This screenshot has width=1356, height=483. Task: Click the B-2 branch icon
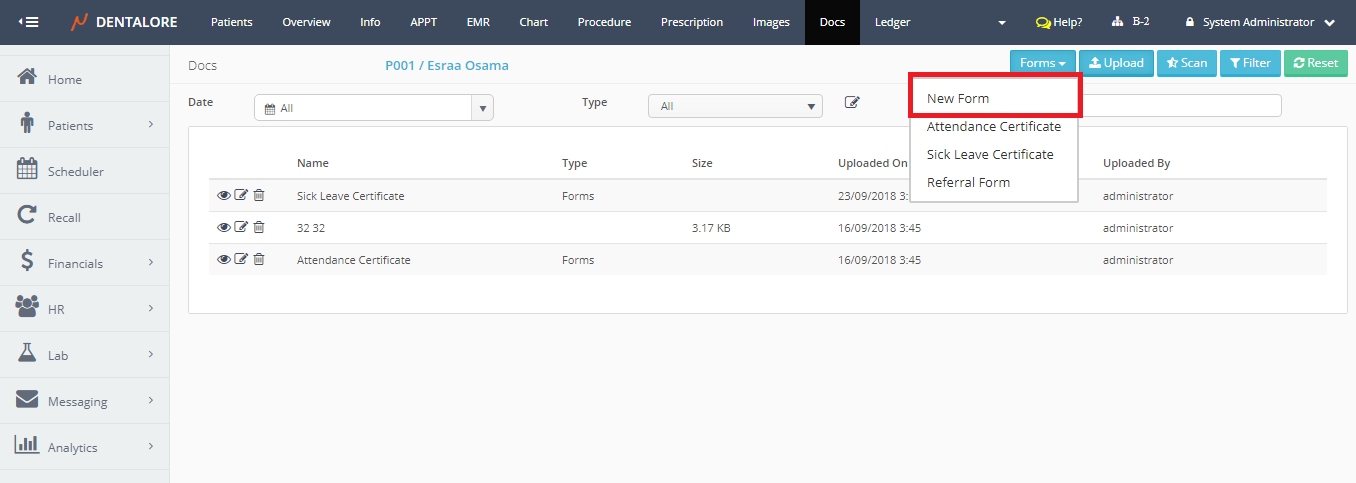[x=1118, y=22]
